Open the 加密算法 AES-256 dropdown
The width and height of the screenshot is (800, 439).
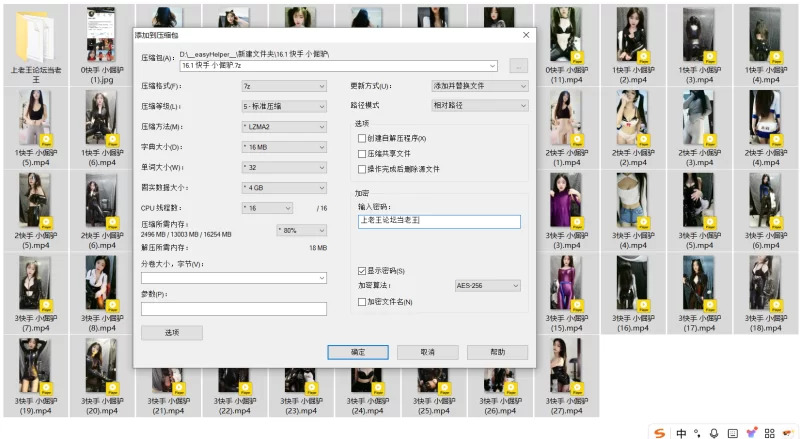(x=487, y=286)
